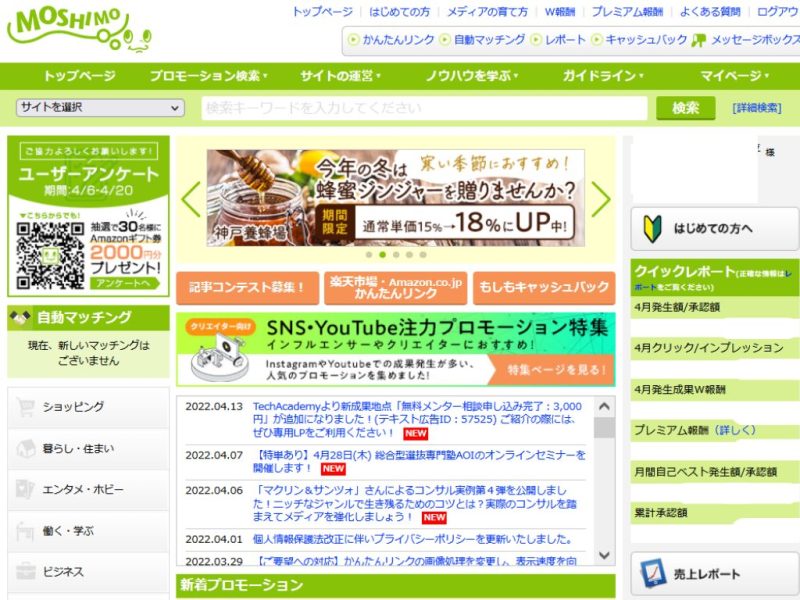
Task: Open the マクリン&サンツォ consulting news link
Action: [415, 504]
